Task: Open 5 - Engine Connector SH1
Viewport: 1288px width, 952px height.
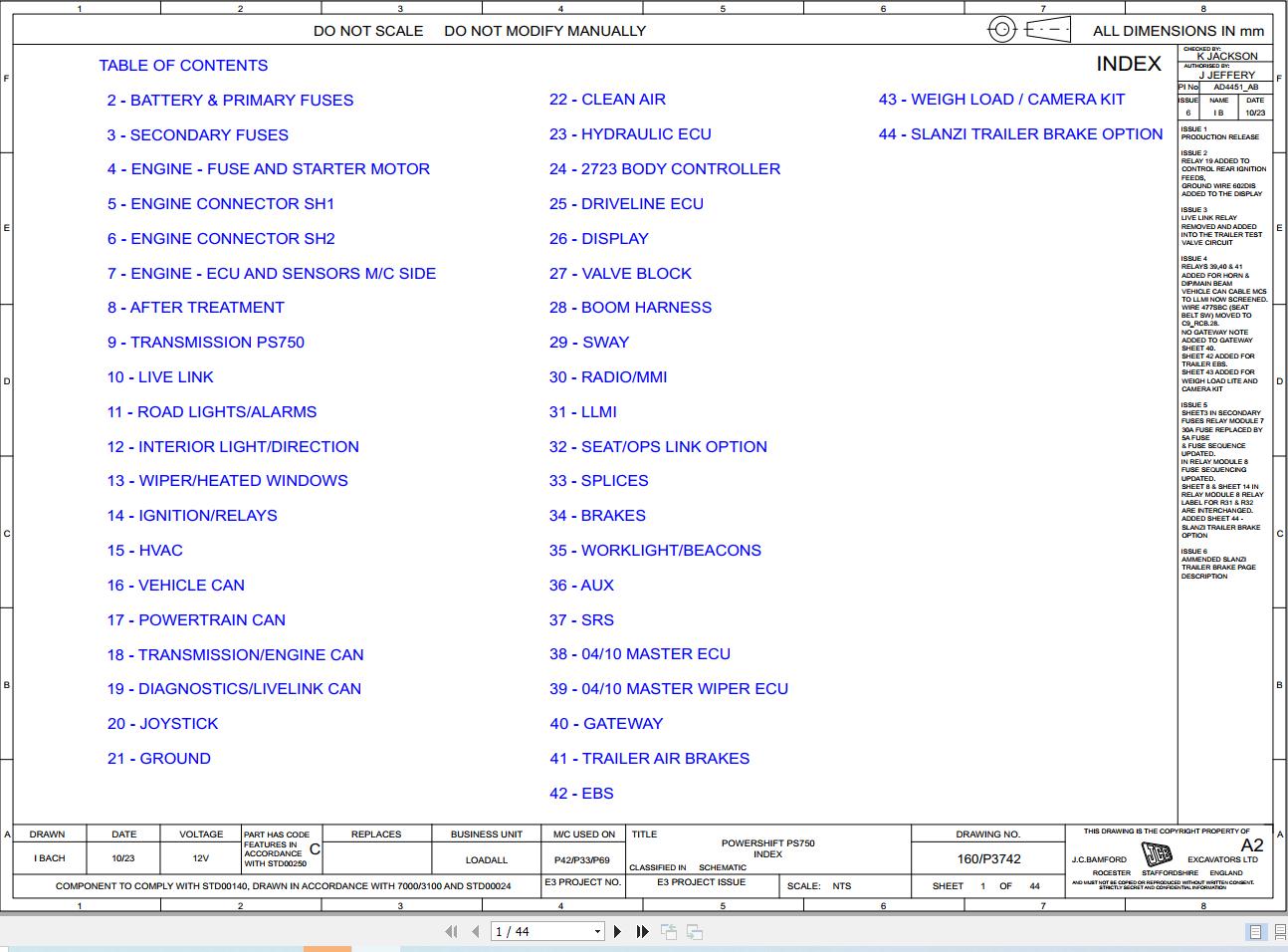Action: coord(221,204)
